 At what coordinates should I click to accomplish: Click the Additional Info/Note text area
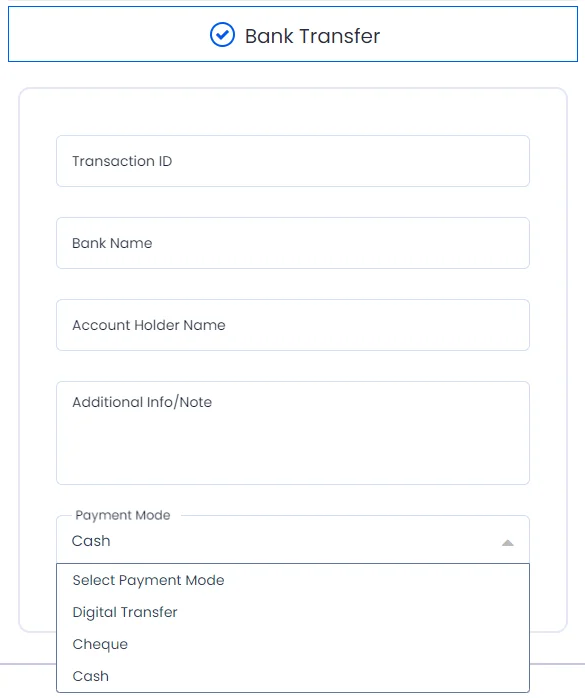click(x=293, y=433)
